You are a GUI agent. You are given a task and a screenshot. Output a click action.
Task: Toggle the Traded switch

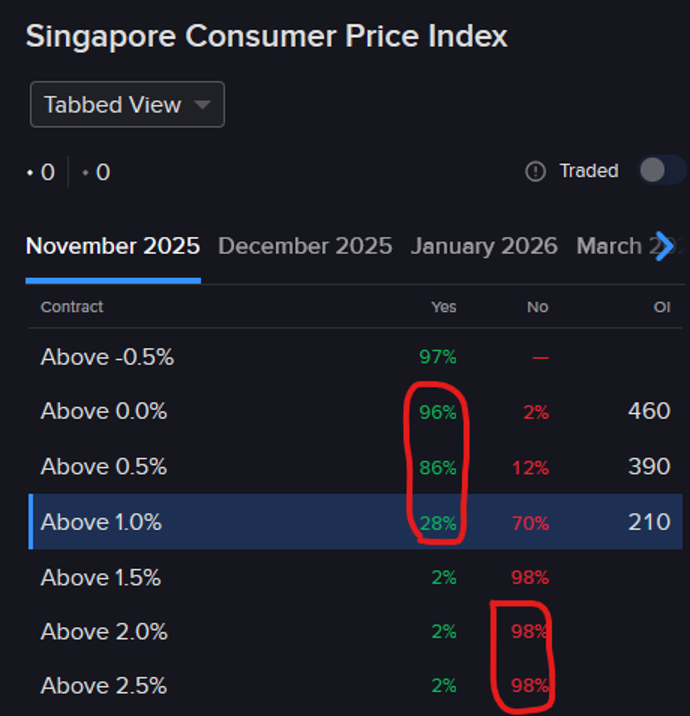[x=660, y=170]
